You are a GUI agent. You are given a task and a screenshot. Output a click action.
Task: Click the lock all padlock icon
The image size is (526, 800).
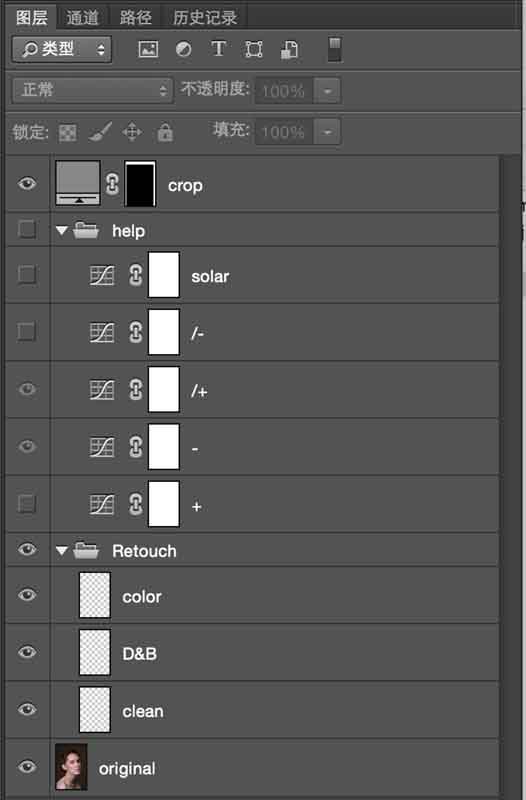tap(165, 132)
